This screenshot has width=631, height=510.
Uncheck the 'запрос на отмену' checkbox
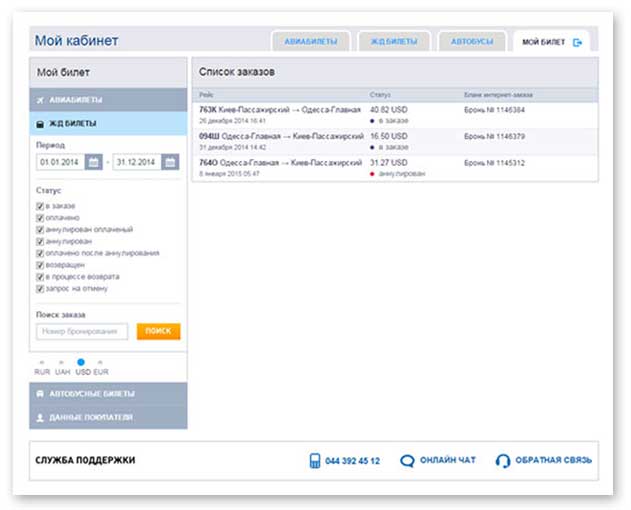click(40, 289)
